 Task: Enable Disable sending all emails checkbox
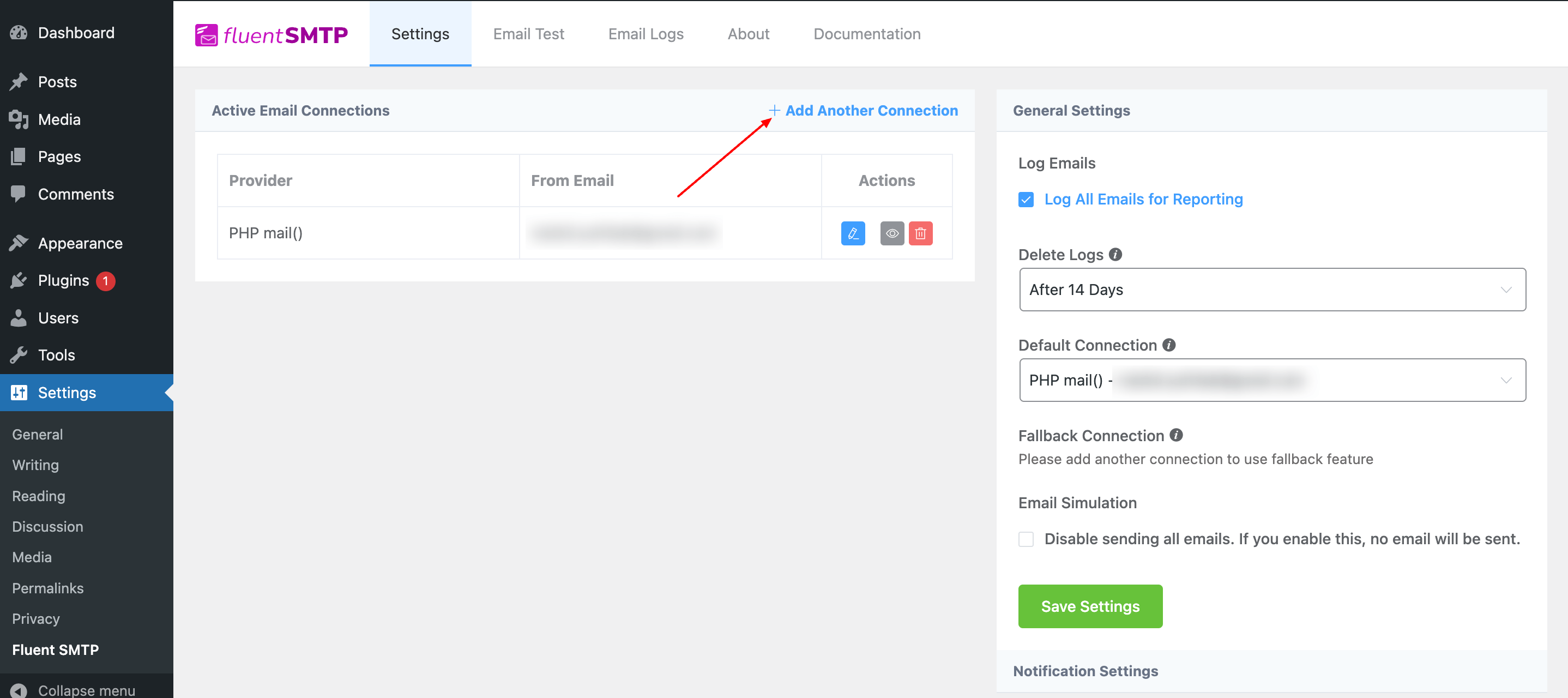pyautogui.click(x=1026, y=539)
